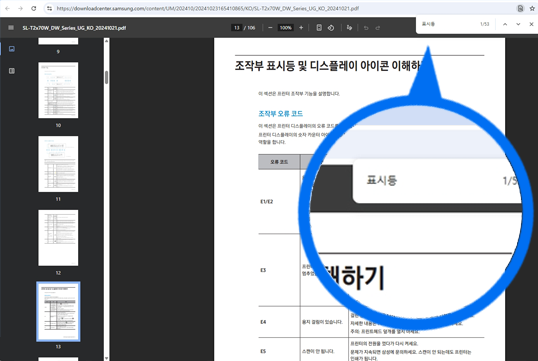Open the site information icon

coord(49,8)
